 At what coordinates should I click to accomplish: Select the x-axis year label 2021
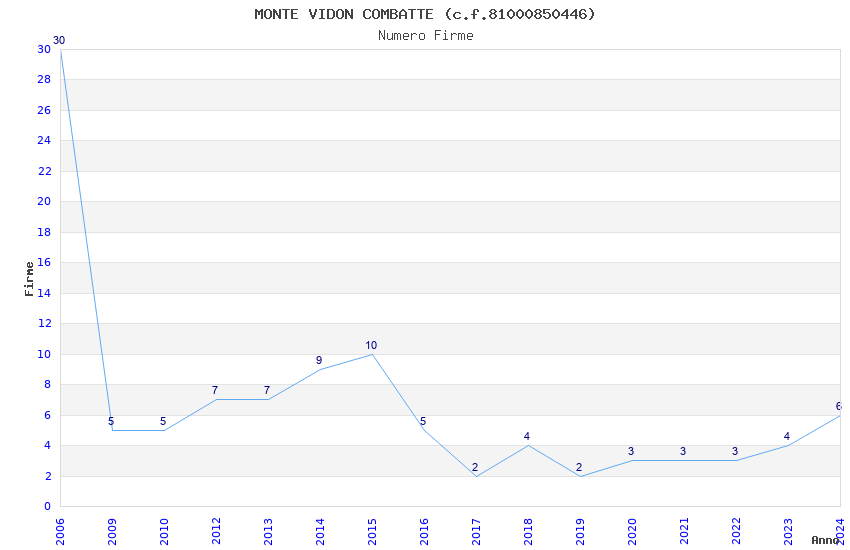[685, 532]
